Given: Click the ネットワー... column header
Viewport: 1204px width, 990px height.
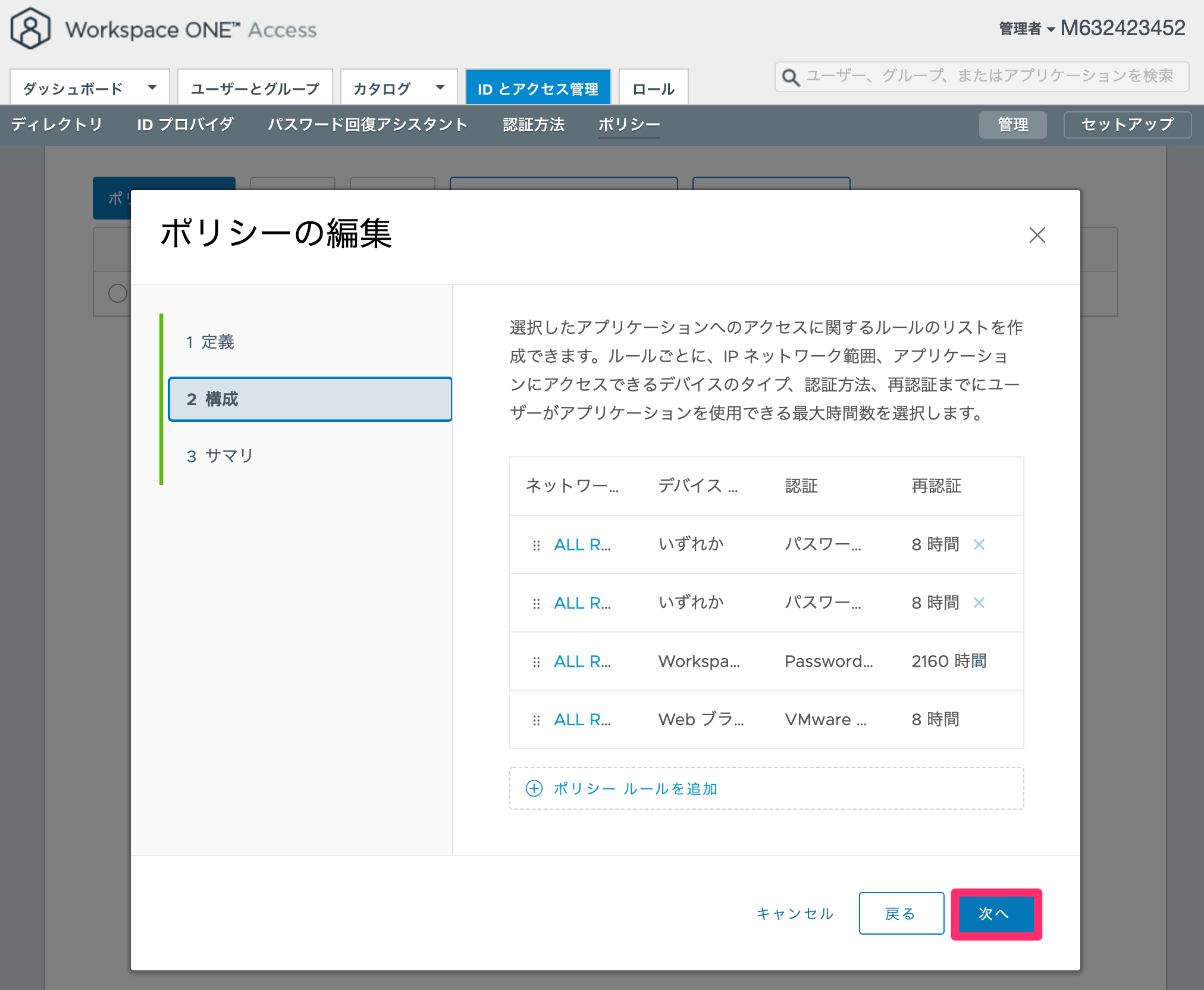Looking at the screenshot, I should click(x=572, y=486).
